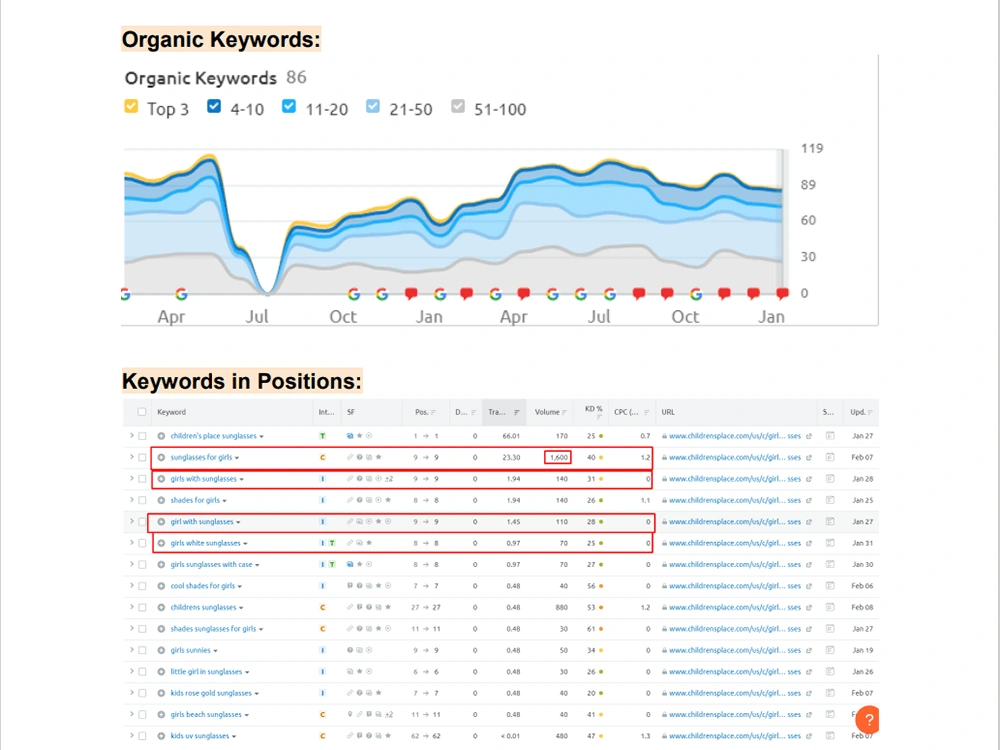The image size is (1000, 750).
Task: Check the select-all checkbox in table header
Action: coord(142,412)
